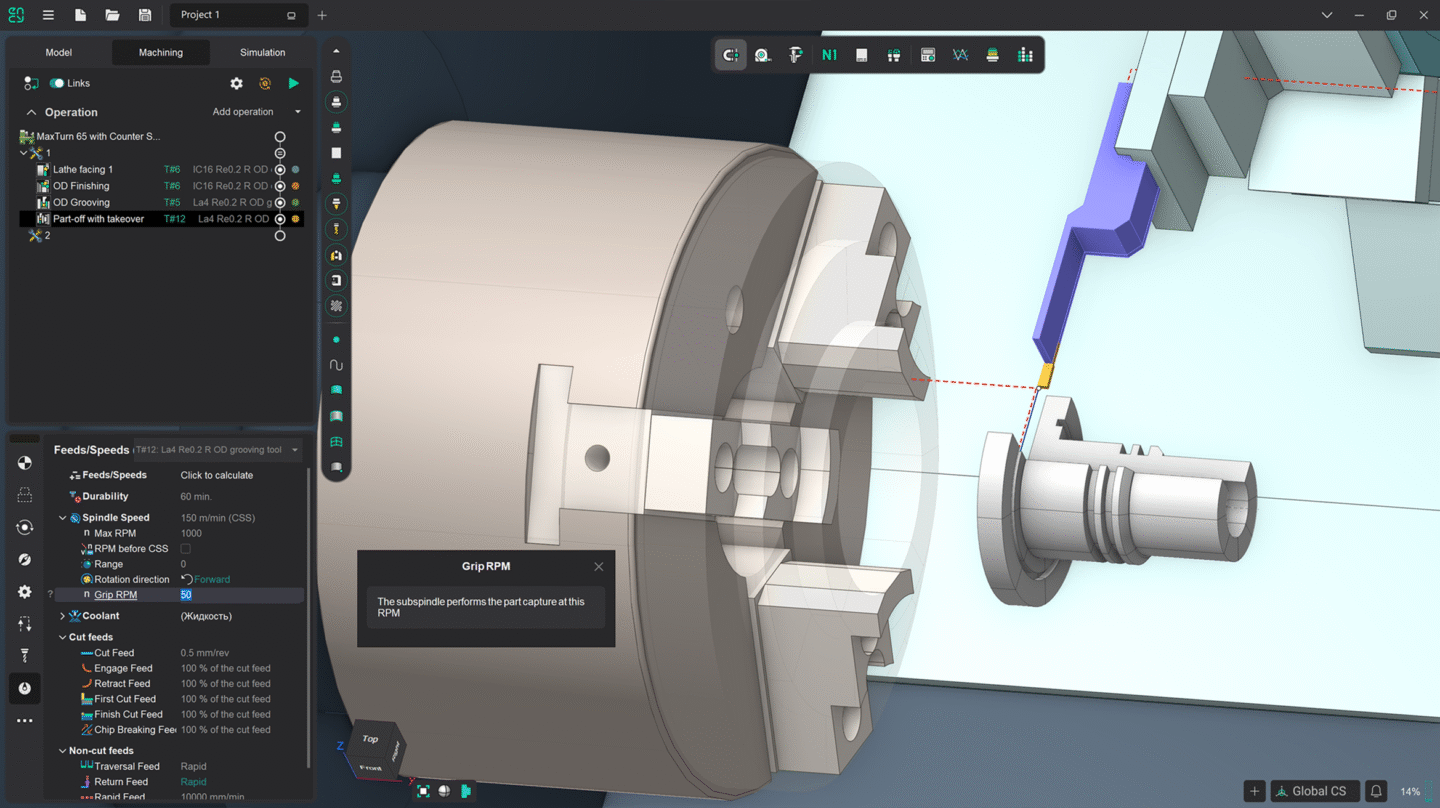Select the caliper measurement icon in top toolbar
1440x808 pixels.
pos(795,55)
